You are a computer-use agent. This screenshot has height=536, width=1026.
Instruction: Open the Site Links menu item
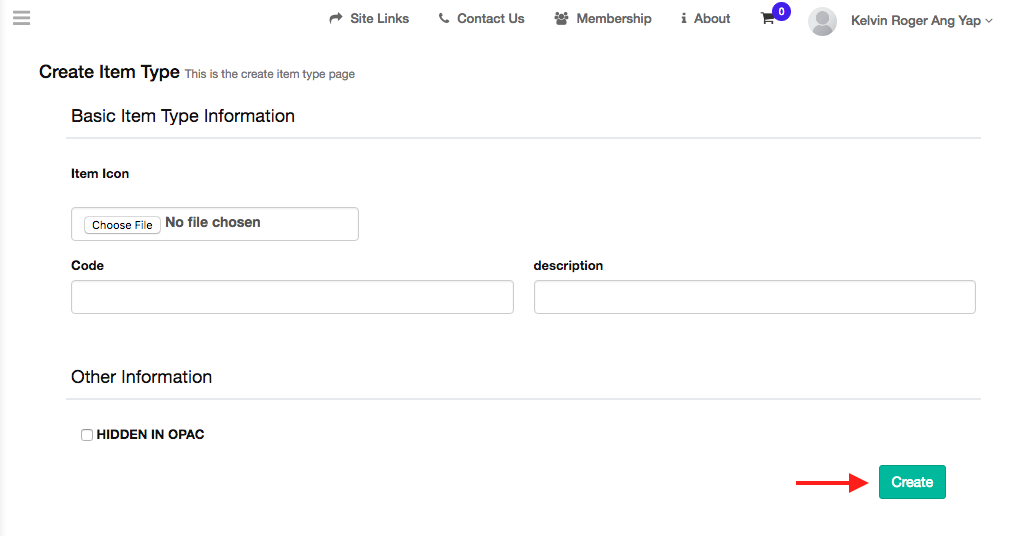pyautogui.click(x=369, y=18)
